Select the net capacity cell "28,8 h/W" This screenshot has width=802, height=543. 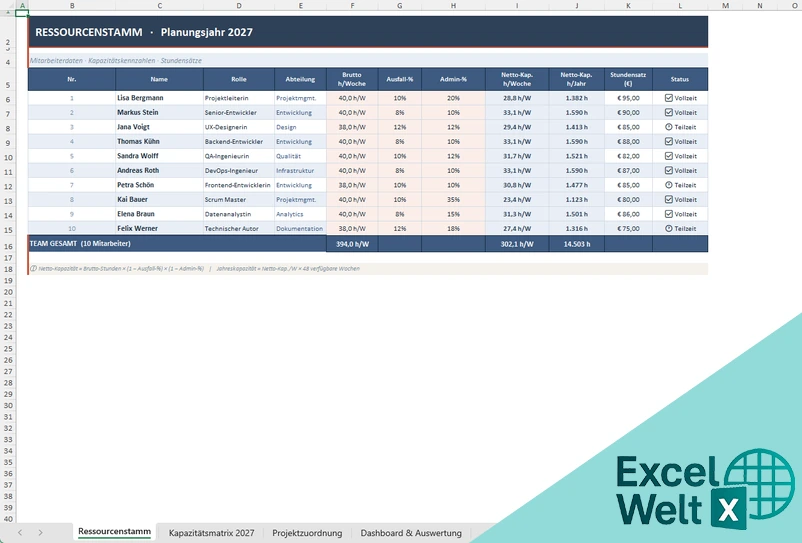tap(517, 98)
